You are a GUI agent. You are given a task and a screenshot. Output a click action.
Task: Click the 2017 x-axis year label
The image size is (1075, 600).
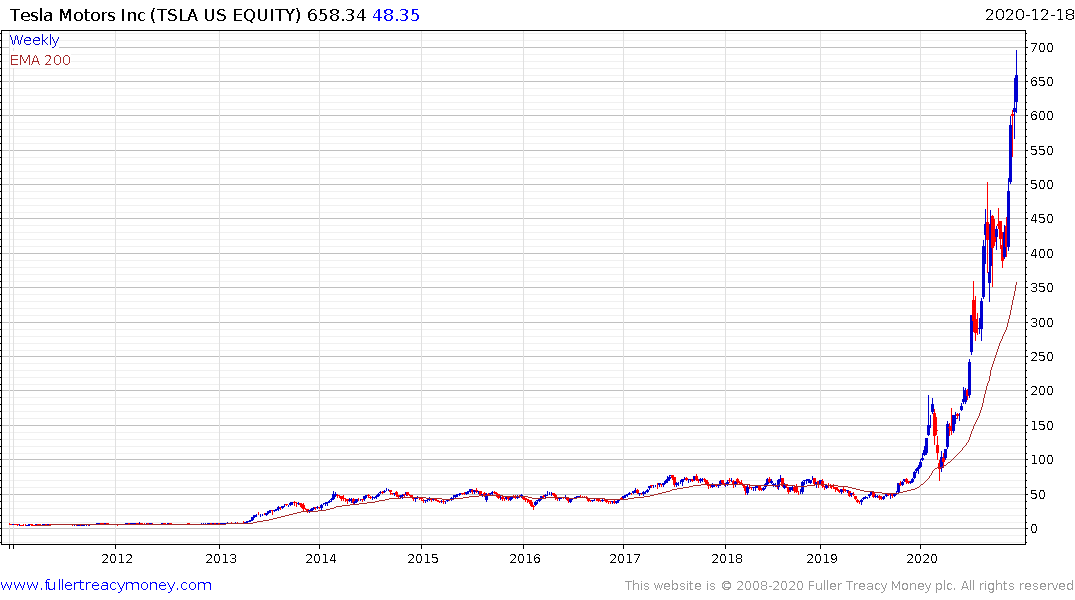tap(625, 558)
